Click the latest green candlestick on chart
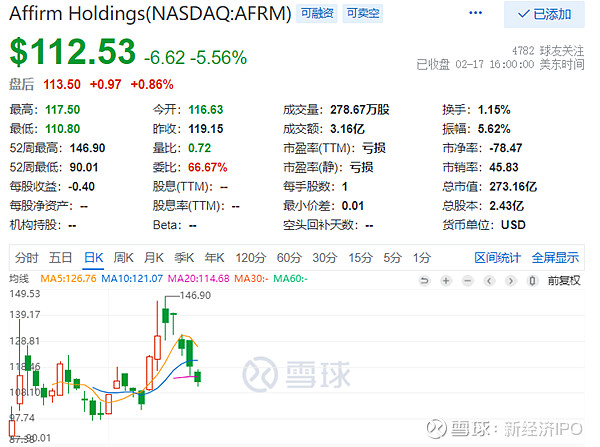Screen dimensions: 600x447 click(198, 377)
